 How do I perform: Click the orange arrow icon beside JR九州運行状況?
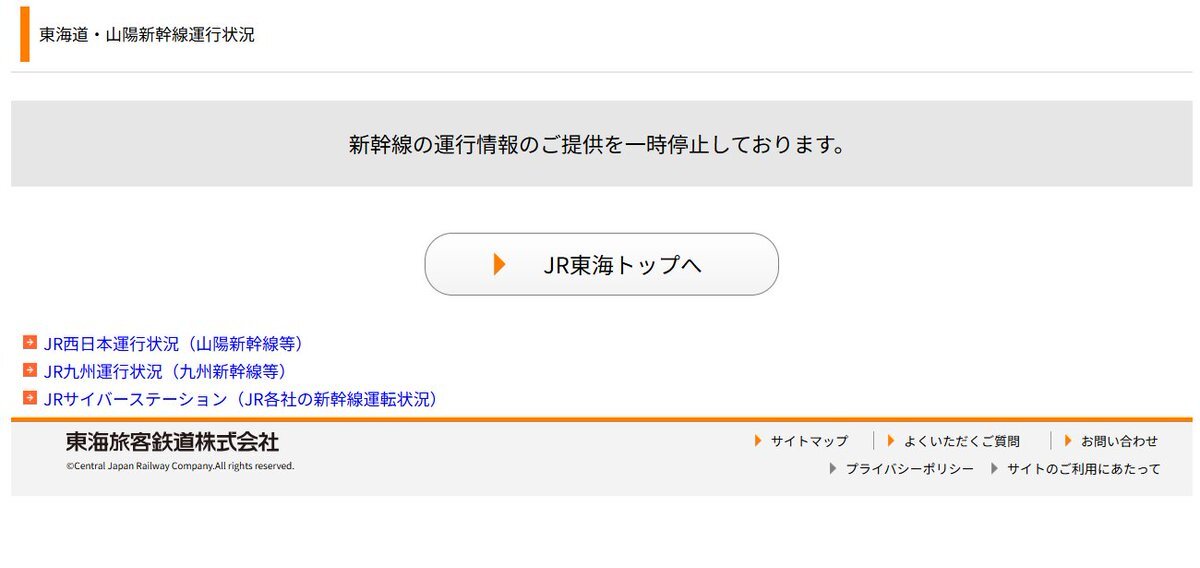[30, 371]
